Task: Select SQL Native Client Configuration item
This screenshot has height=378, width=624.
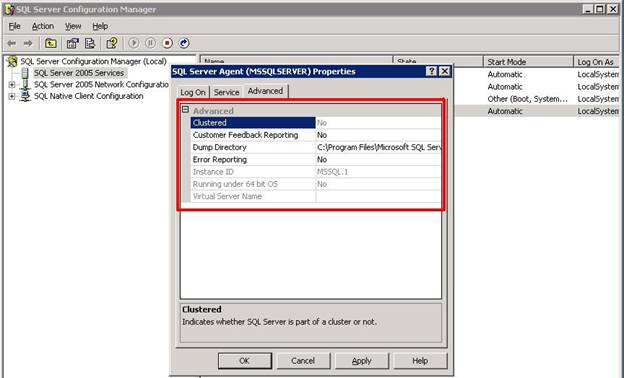Action: [x=88, y=96]
